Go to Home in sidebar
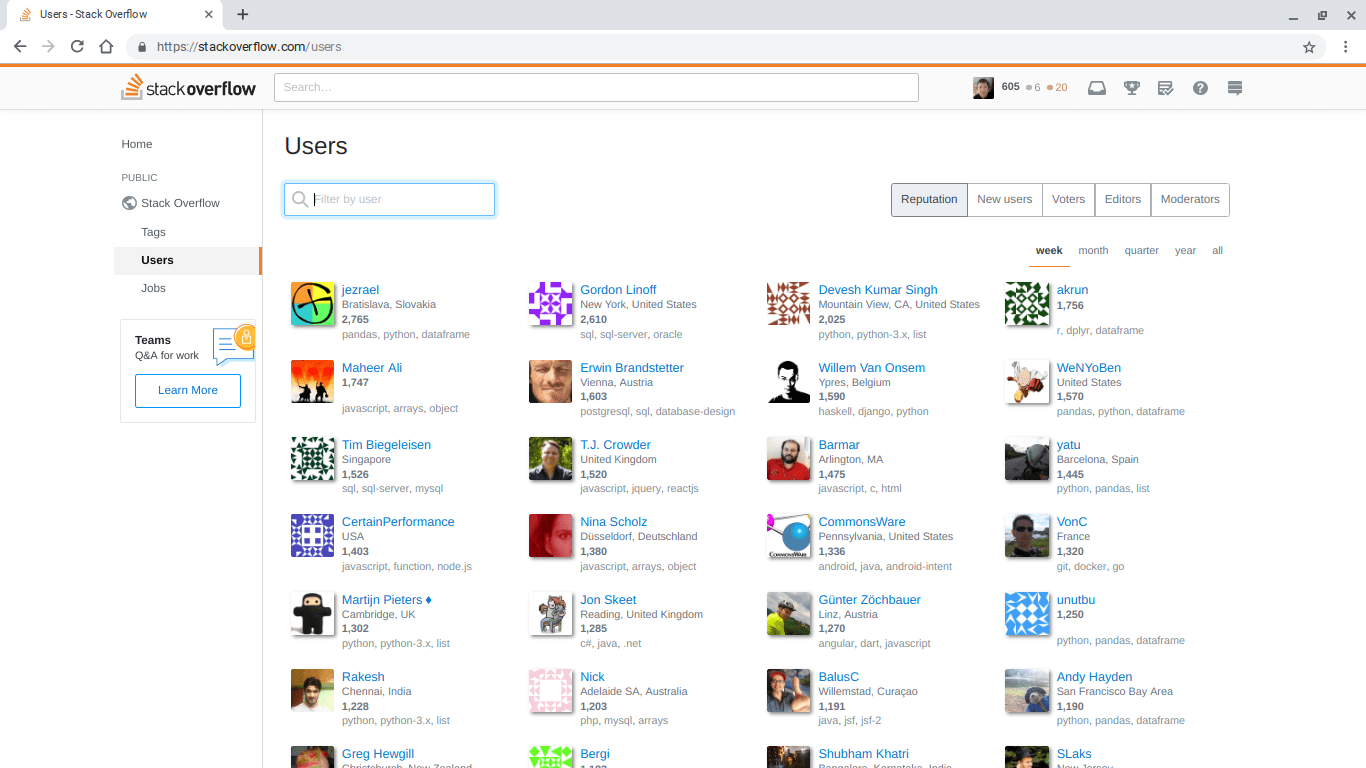The width and height of the screenshot is (1366, 768). coord(137,144)
